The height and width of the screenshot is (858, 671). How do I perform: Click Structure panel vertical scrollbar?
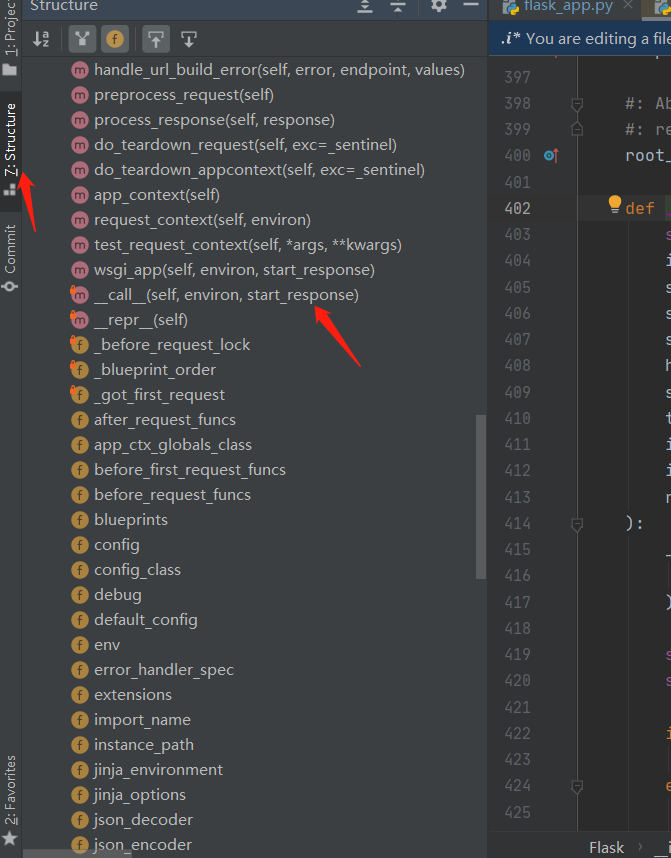481,497
